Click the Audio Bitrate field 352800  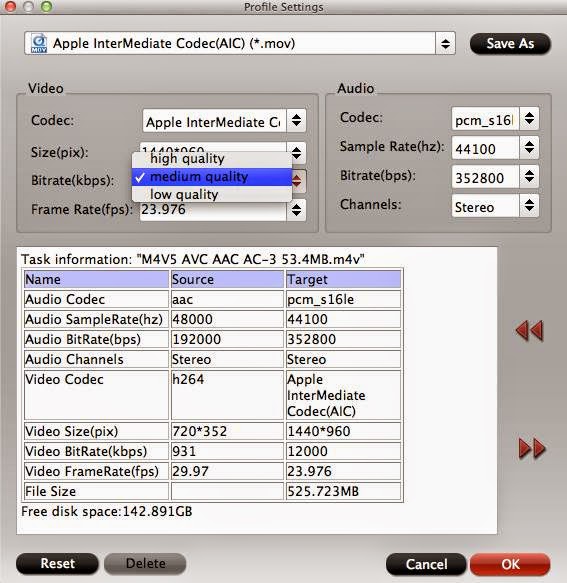point(485,177)
